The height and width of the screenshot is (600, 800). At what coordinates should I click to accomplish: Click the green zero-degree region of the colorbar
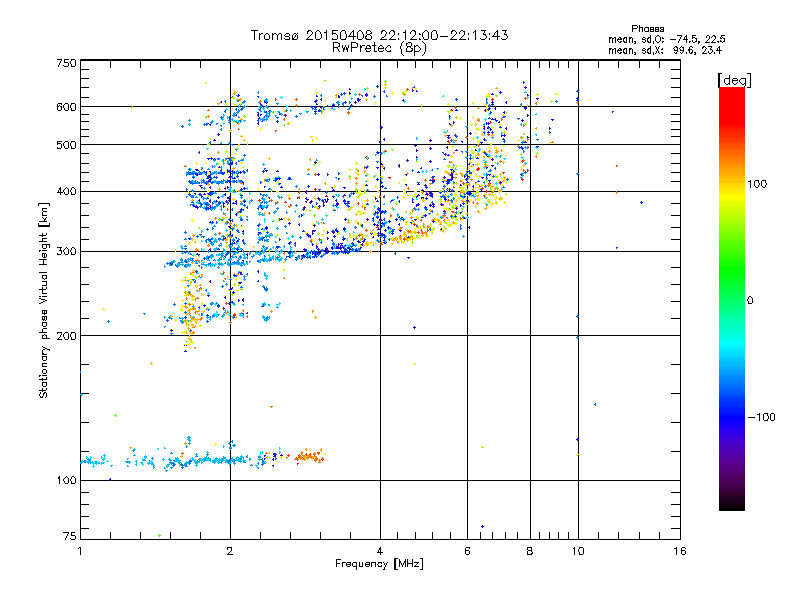point(732,299)
